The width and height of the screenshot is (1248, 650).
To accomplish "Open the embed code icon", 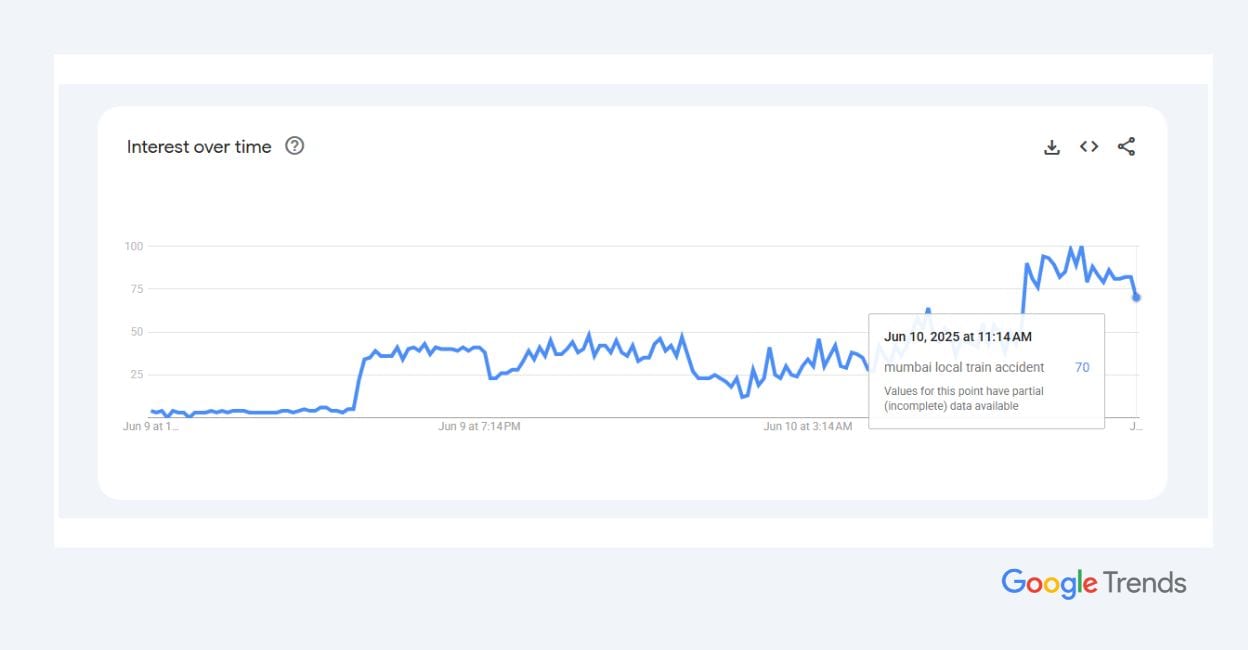I will [1089, 146].
